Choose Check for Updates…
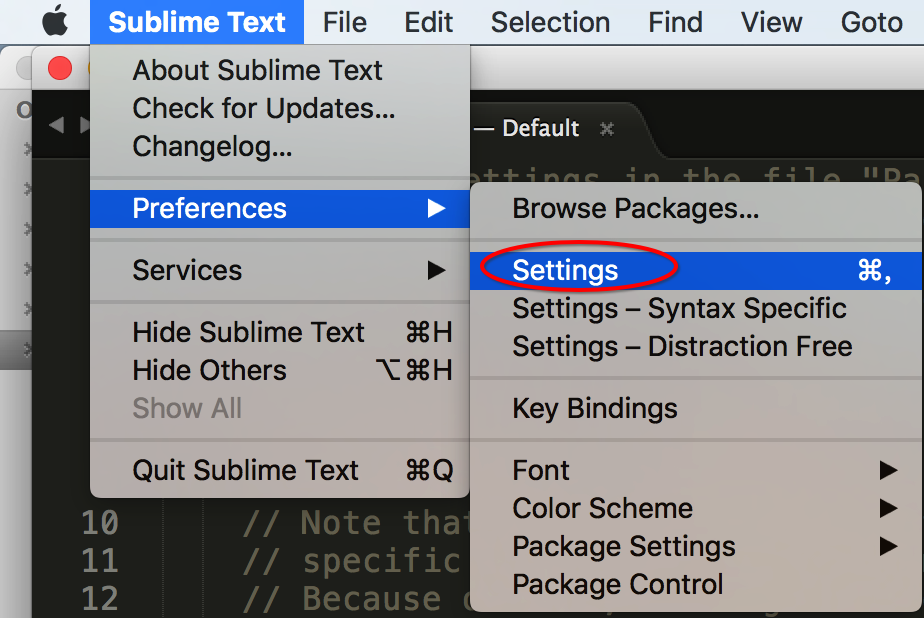The width and height of the screenshot is (924, 618). [263, 108]
